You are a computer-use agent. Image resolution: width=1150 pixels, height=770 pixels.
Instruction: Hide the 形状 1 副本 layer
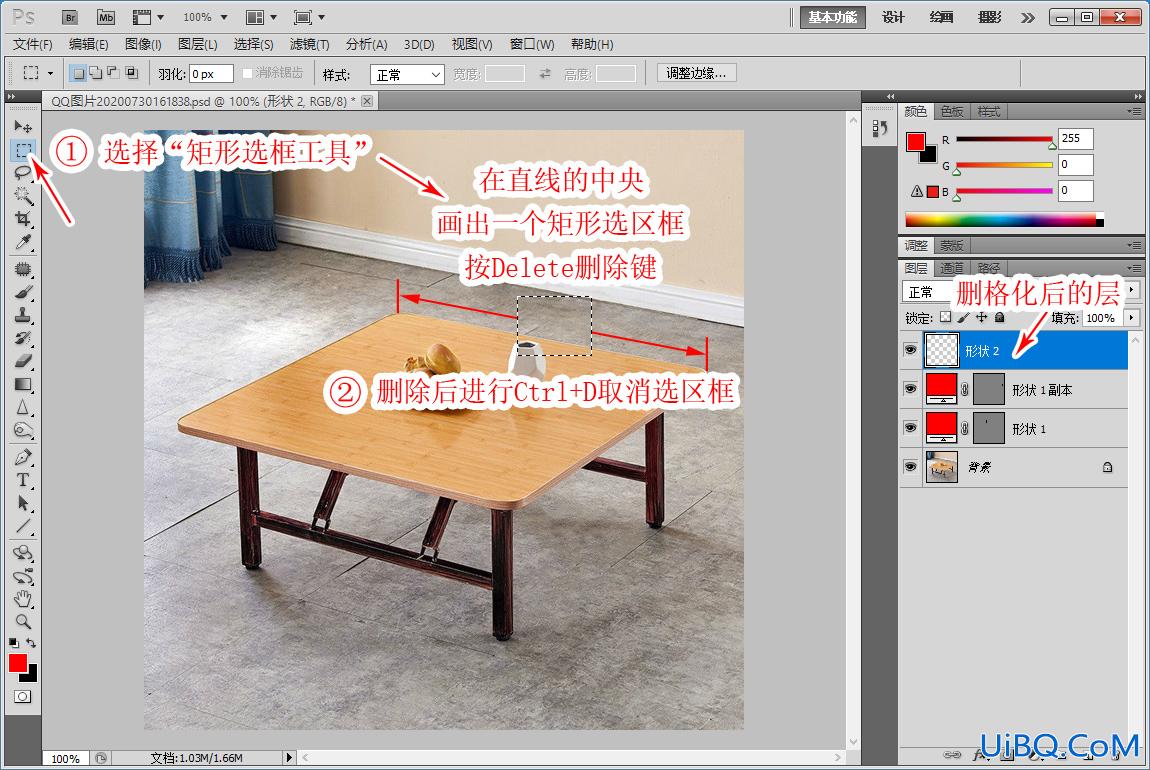point(910,389)
